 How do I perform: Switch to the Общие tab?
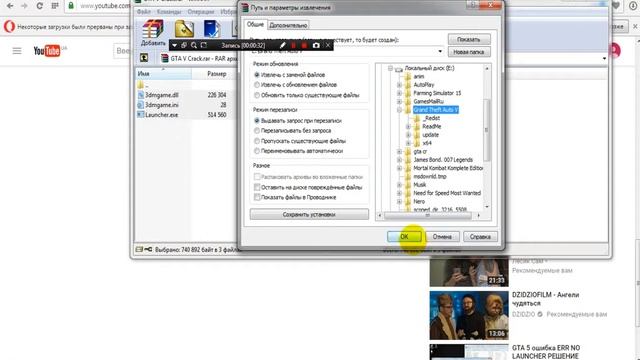coord(255,24)
